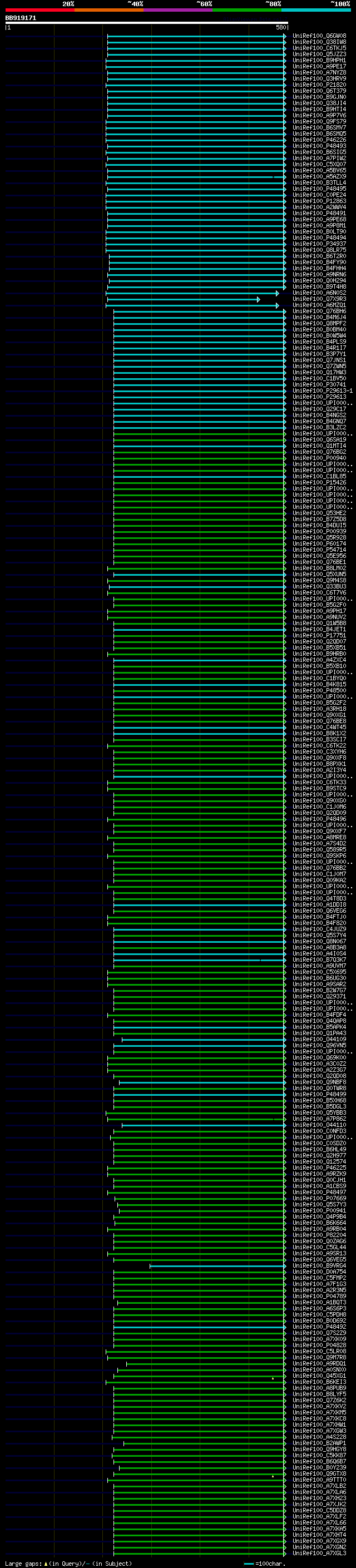Click the hit label UniRef100_B9HPH1
Image resolution: width=356 pixels, height=1568 pixels.
[319, 60]
